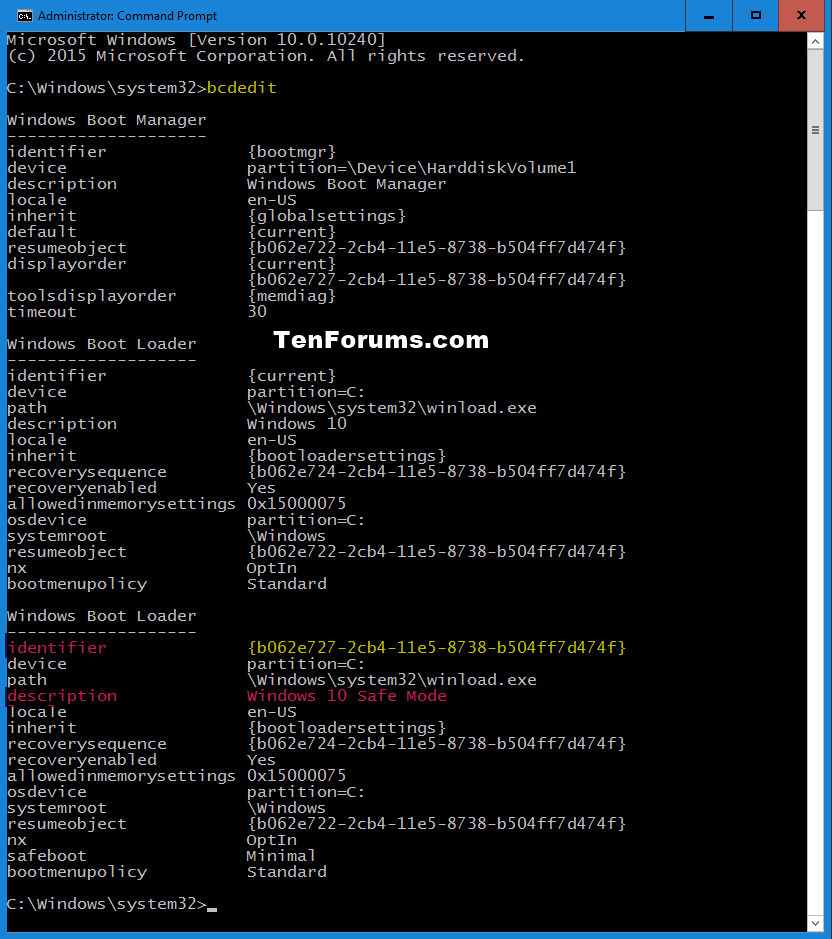Close the Command Prompt window
The height and width of the screenshot is (939, 832).
point(801,16)
